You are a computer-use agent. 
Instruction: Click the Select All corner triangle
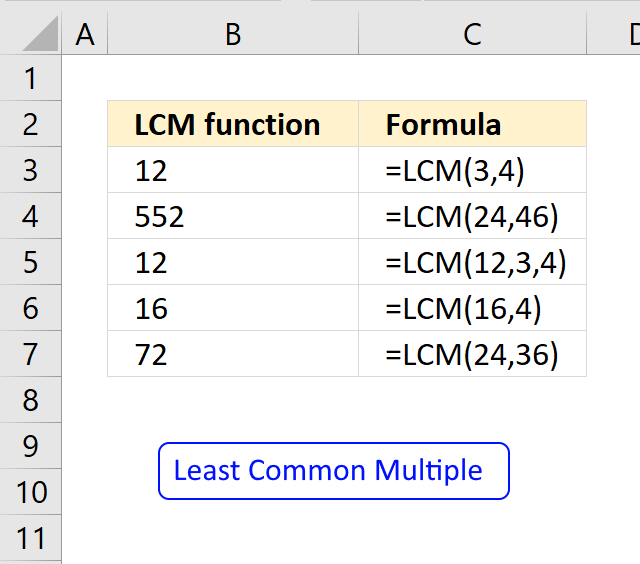[40, 34]
